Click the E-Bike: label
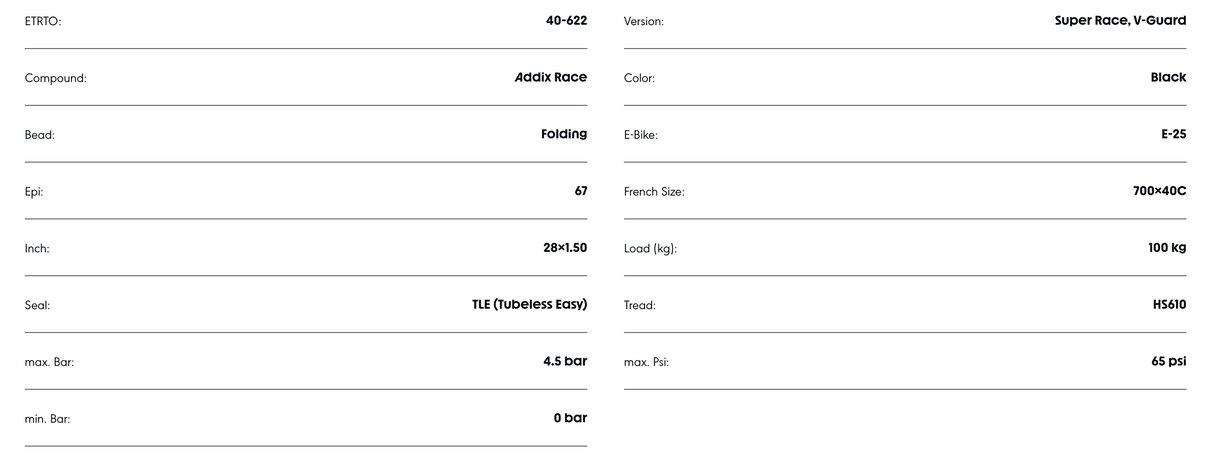Screen dimensions: 1214x458 click(x=640, y=135)
